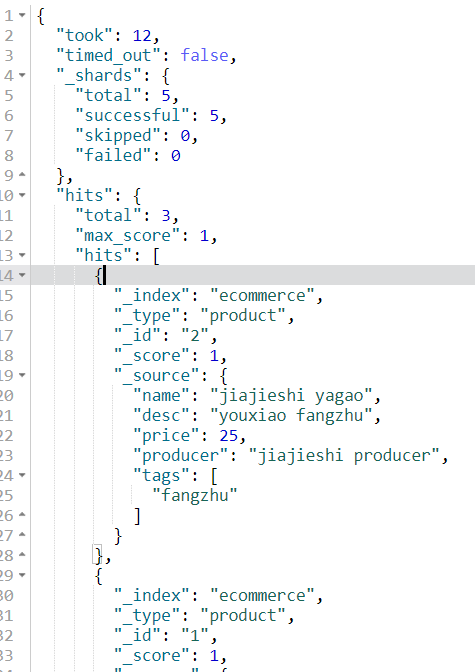Screen dimensions: 475x672
Task: Collapse the root object fold arrow on line 1
Action: pyautogui.click(x=22, y=15)
